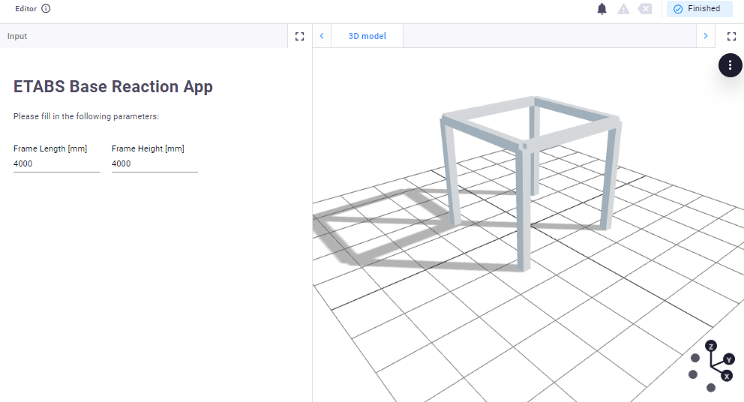Align view to the X axis

tap(726, 375)
